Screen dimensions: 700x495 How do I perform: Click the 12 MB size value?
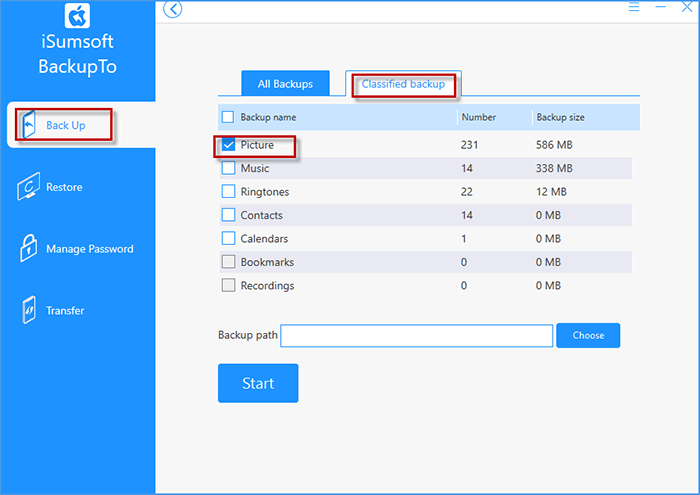(x=551, y=192)
